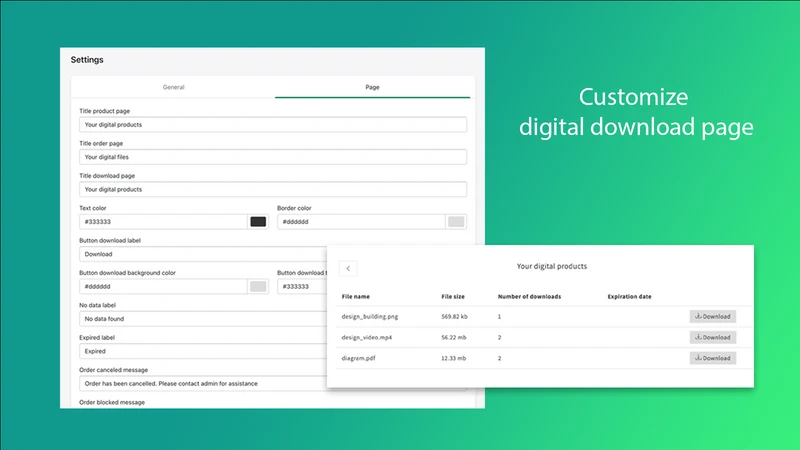Click the Order canceled message field
This screenshot has height=450, width=800.
click(x=203, y=384)
